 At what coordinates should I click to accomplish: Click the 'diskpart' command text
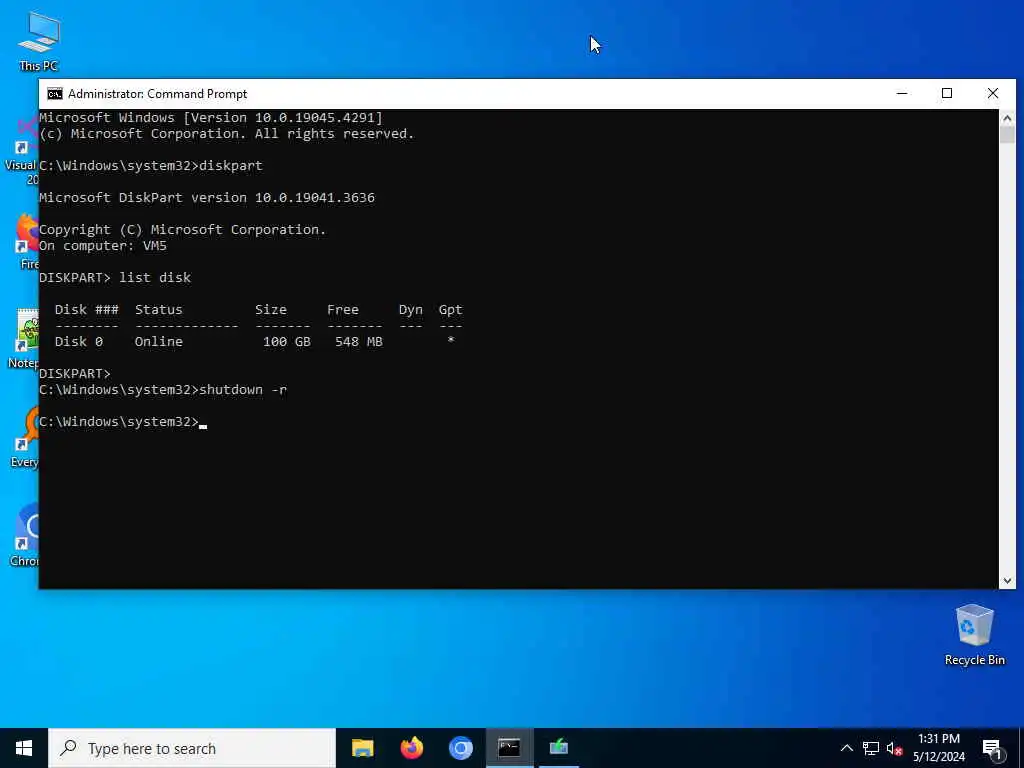[231, 166]
